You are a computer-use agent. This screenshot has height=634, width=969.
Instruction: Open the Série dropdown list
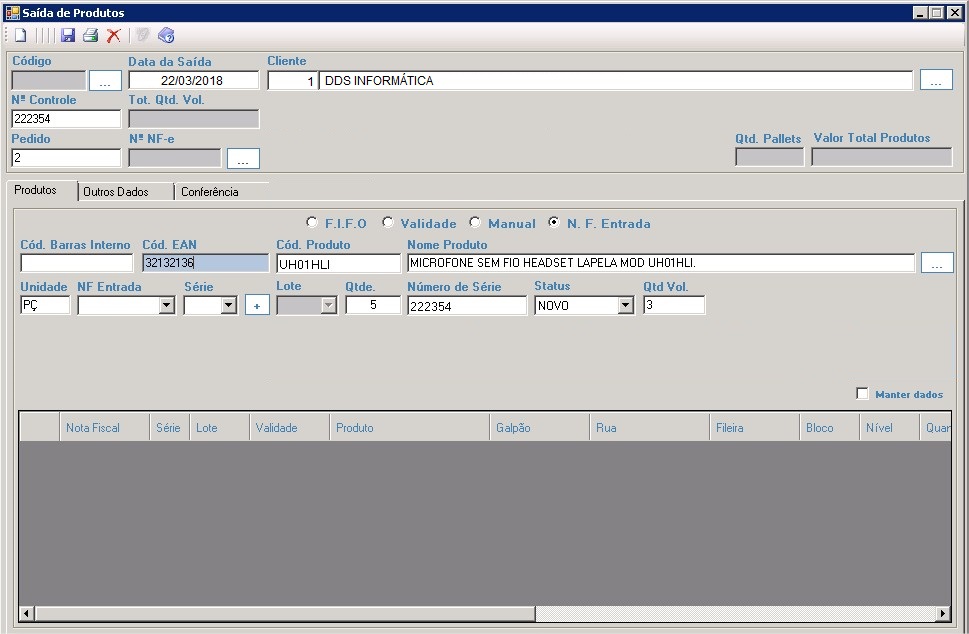(x=228, y=306)
